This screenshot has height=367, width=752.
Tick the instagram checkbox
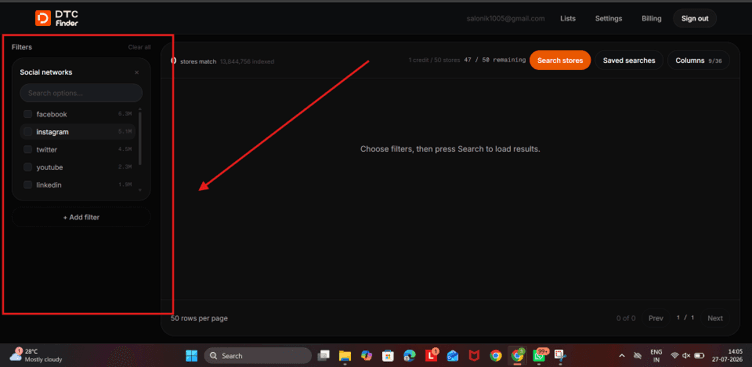28,131
